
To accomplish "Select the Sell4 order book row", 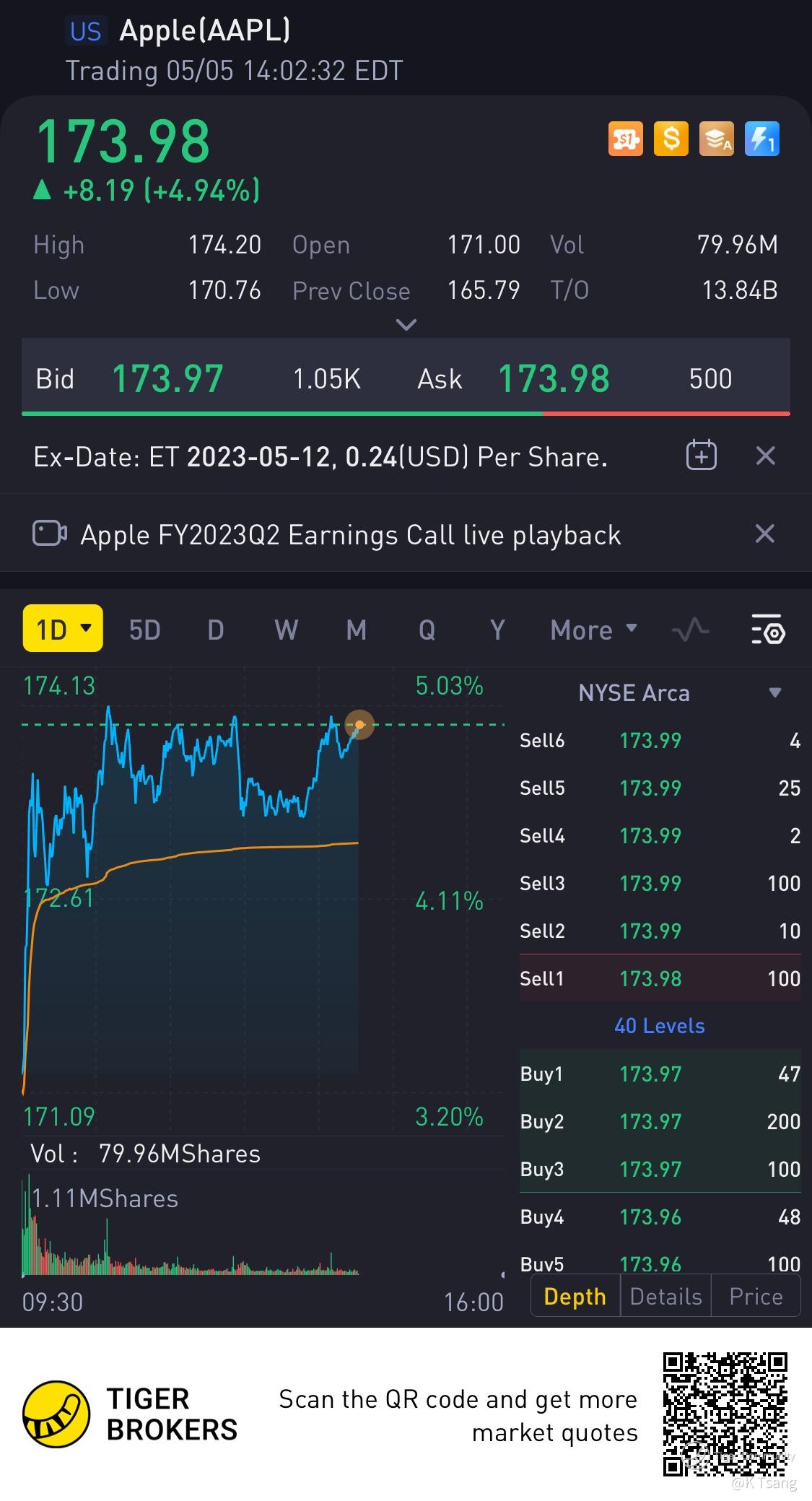I will [660, 835].
